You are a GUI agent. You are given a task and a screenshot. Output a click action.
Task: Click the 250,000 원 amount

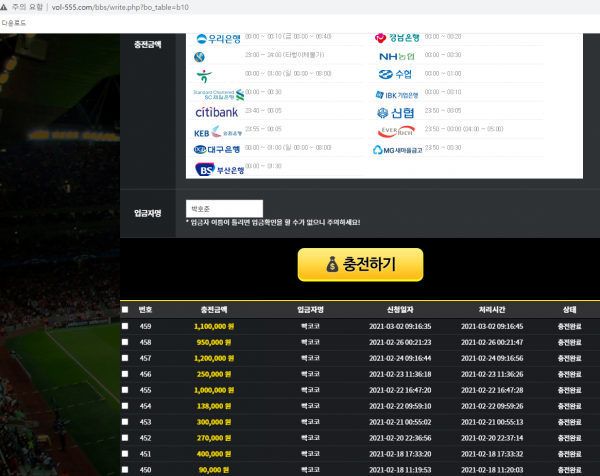[214, 374]
